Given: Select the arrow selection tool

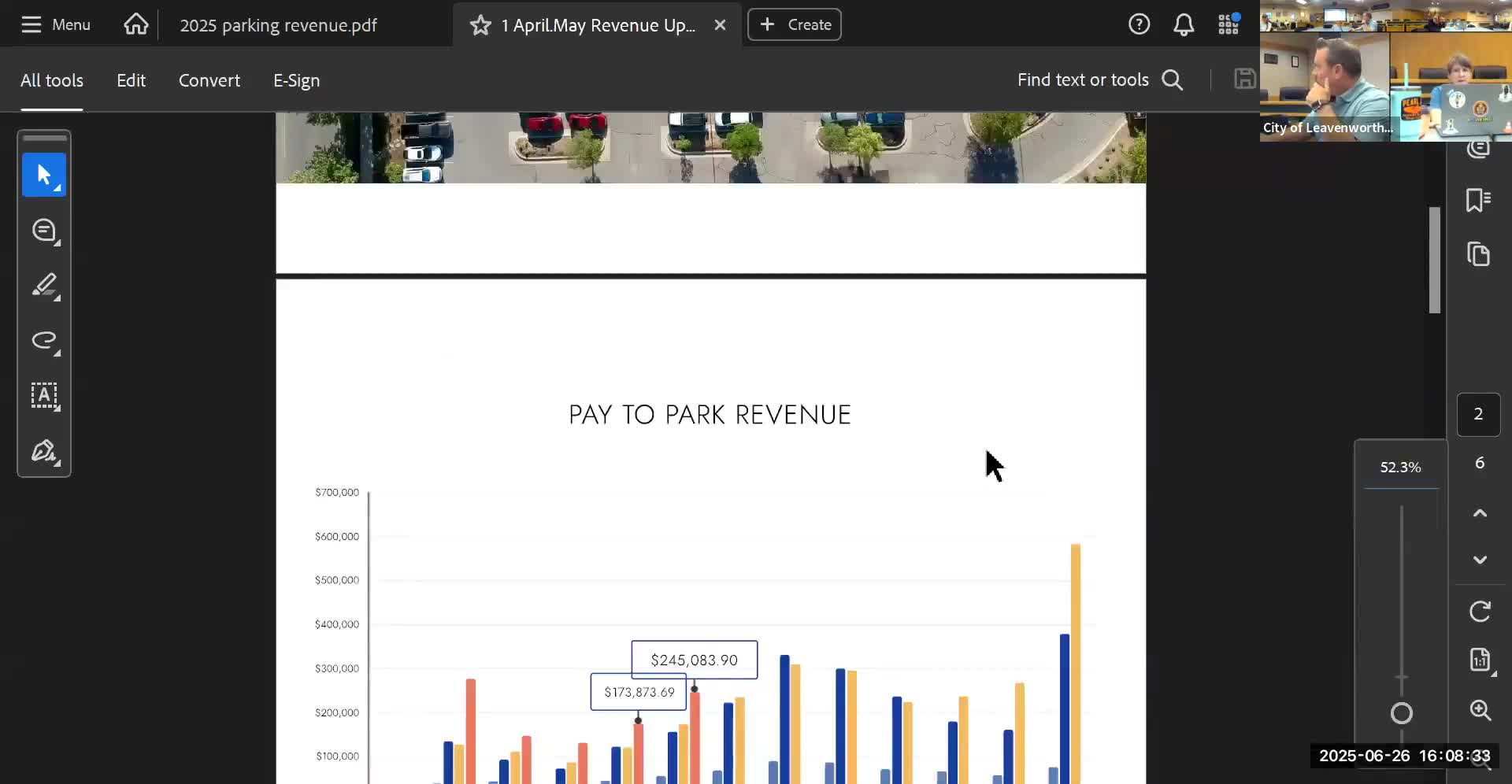Looking at the screenshot, I should (x=44, y=175).
